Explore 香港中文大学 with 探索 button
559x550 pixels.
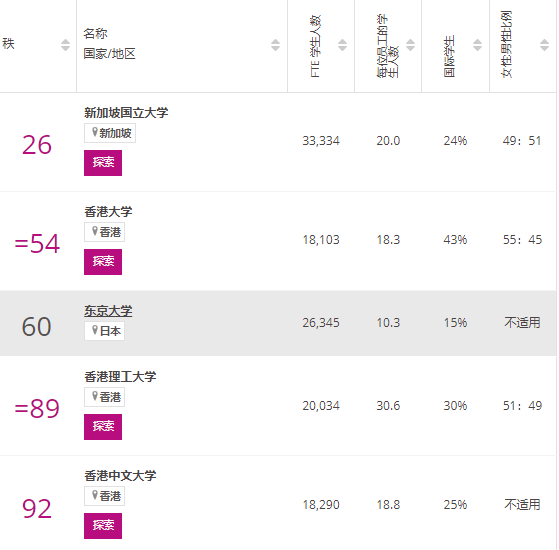[x=103, y=526]
